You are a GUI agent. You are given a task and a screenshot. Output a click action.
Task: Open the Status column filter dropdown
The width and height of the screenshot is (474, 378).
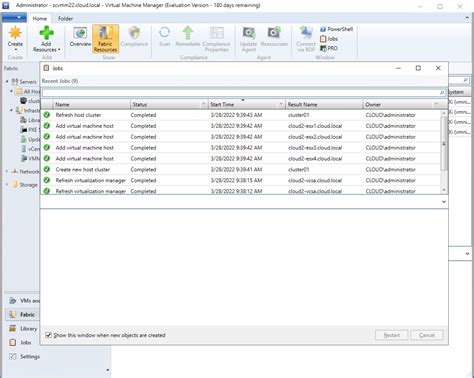click(204, 105)
